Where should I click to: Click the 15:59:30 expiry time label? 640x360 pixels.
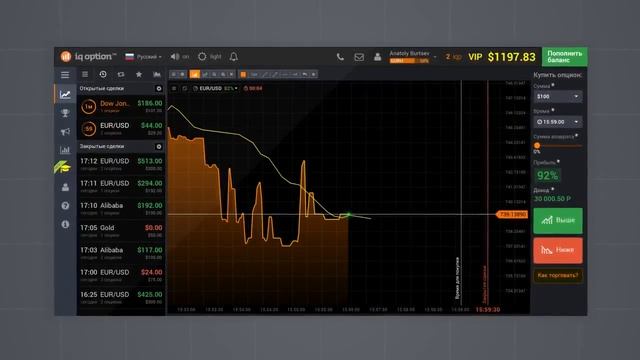[488, 310]
